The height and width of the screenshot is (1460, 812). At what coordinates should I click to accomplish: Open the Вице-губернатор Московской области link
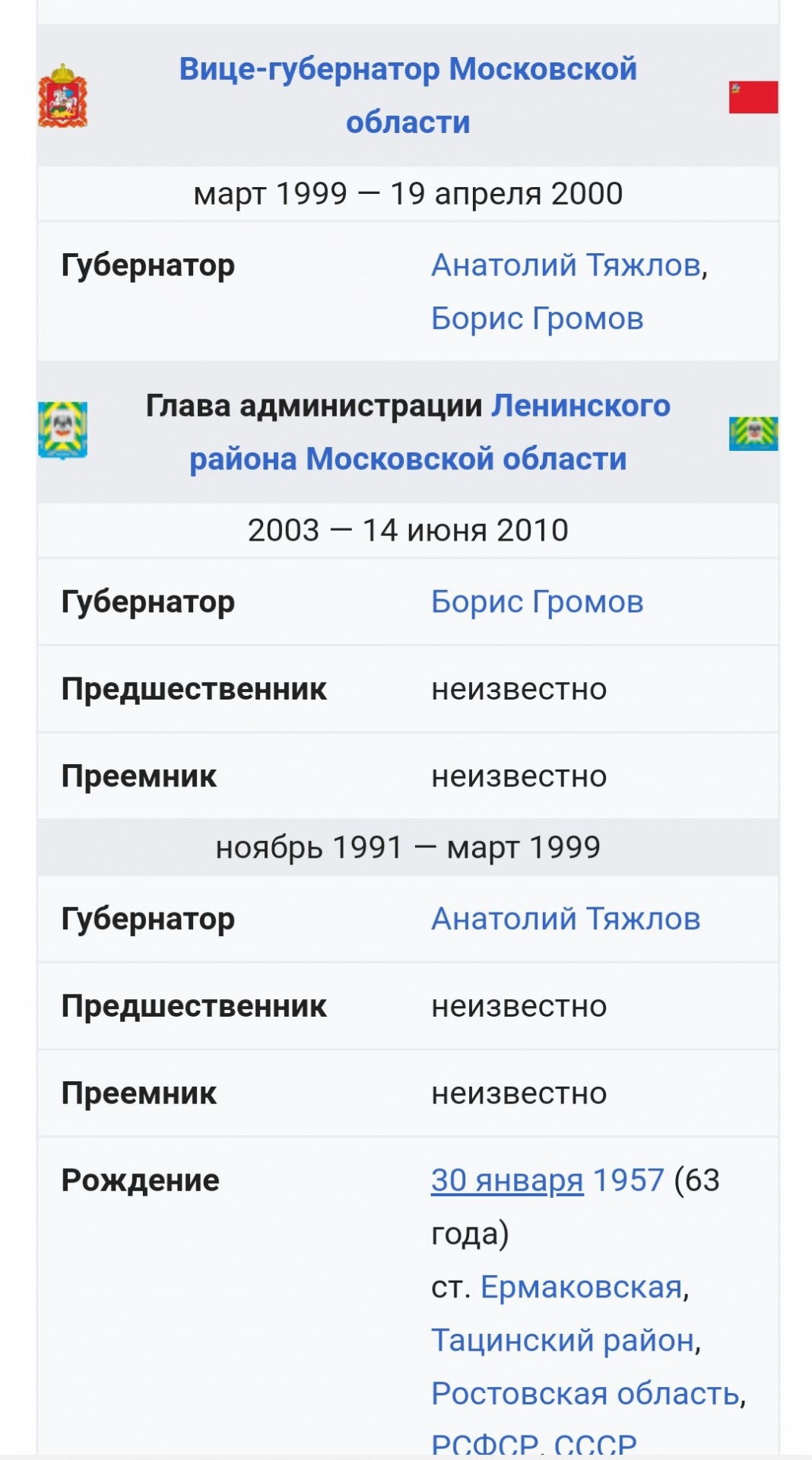tap(408, 96)
